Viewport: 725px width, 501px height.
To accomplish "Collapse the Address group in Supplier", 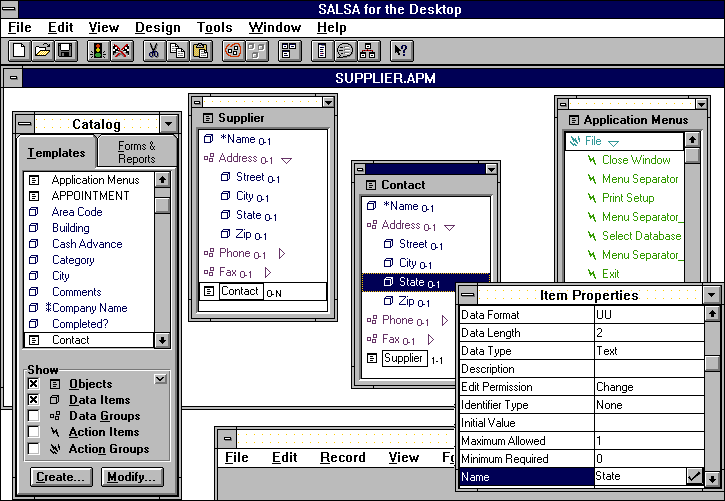I will (x=286, y=159).
